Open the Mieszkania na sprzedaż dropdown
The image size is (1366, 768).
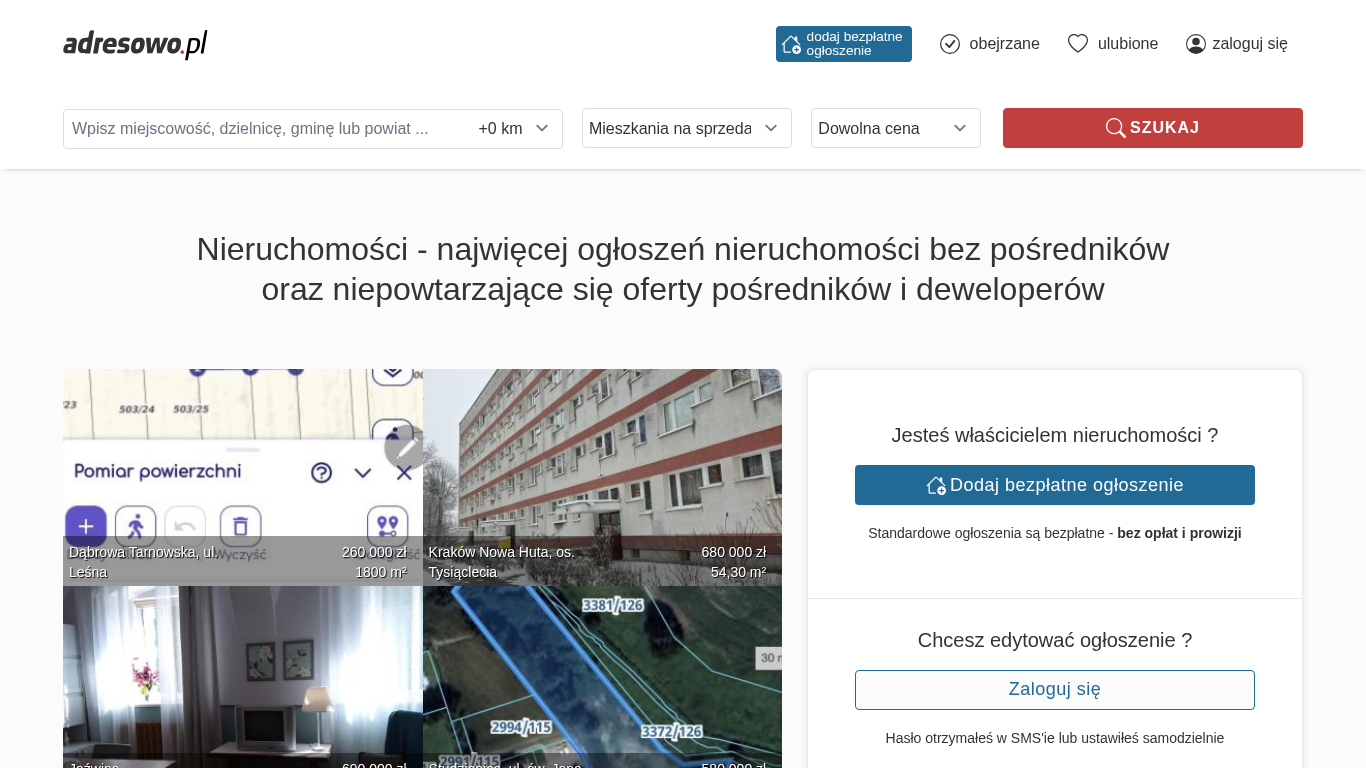pos(686,128)
